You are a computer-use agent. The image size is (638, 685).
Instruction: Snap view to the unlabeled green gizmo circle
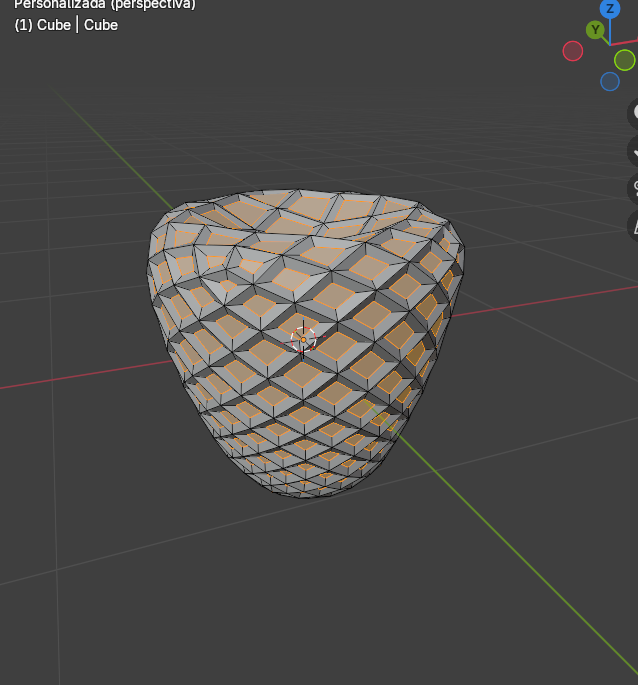pyautogui.click(x=624, y=60)
